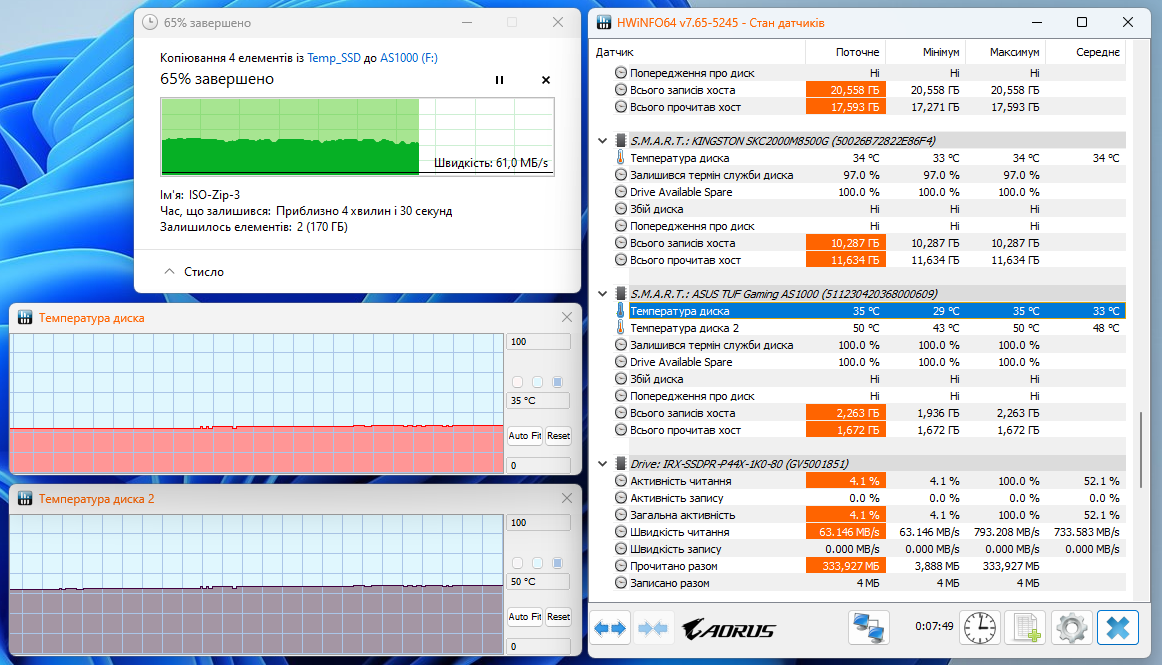1162x665 pixels.
Task: Click the 'Максимум' column header
Action: coord(1014,52)
